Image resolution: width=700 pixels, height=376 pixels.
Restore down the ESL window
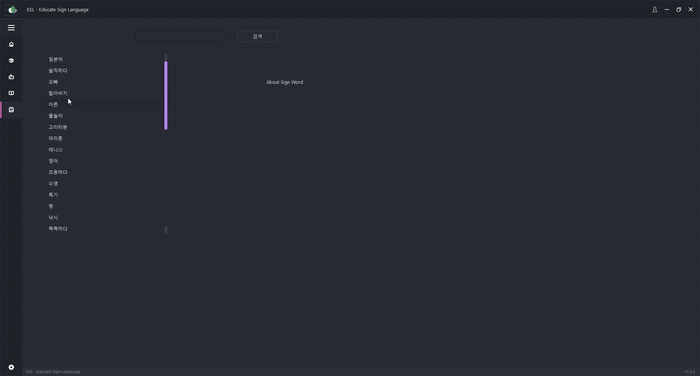point(679,9)
